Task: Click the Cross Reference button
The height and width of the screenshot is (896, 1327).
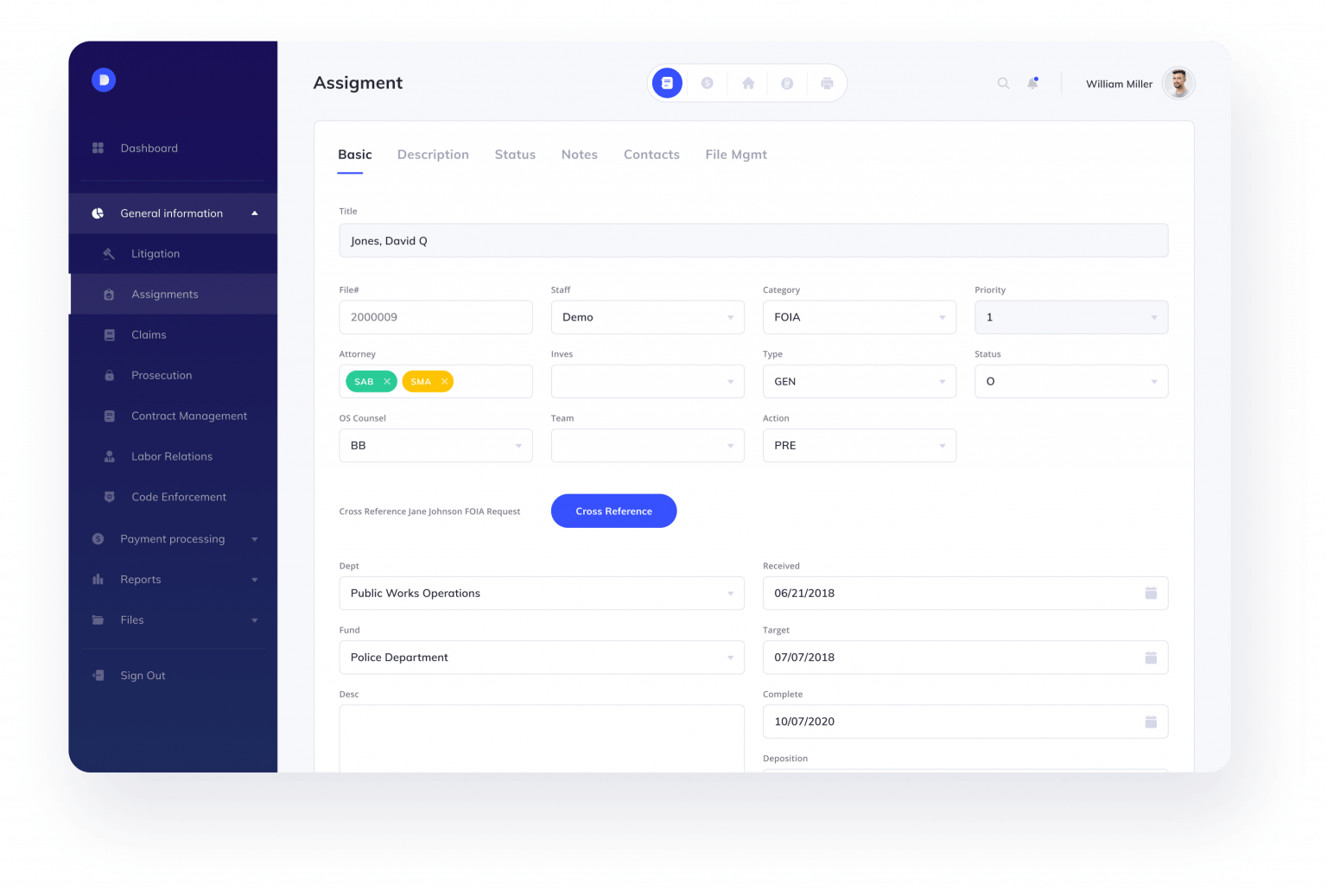Action: [613, 511]
